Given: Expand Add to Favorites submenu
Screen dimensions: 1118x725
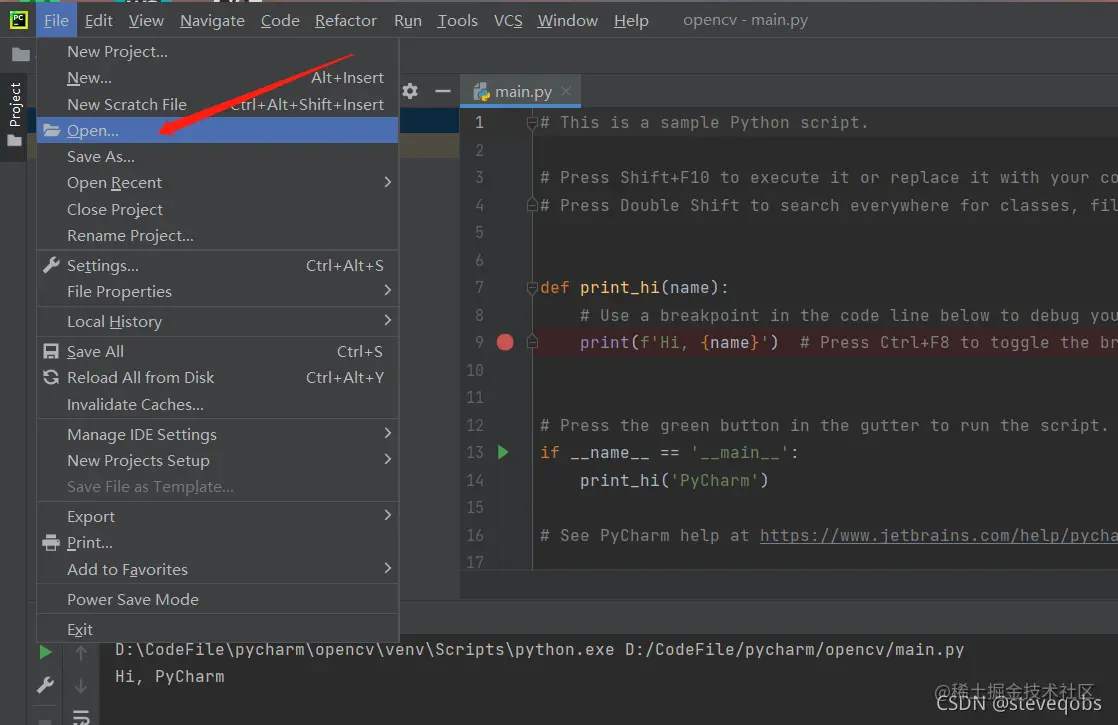Looking at the screenshot, I should tap(217, 569).
